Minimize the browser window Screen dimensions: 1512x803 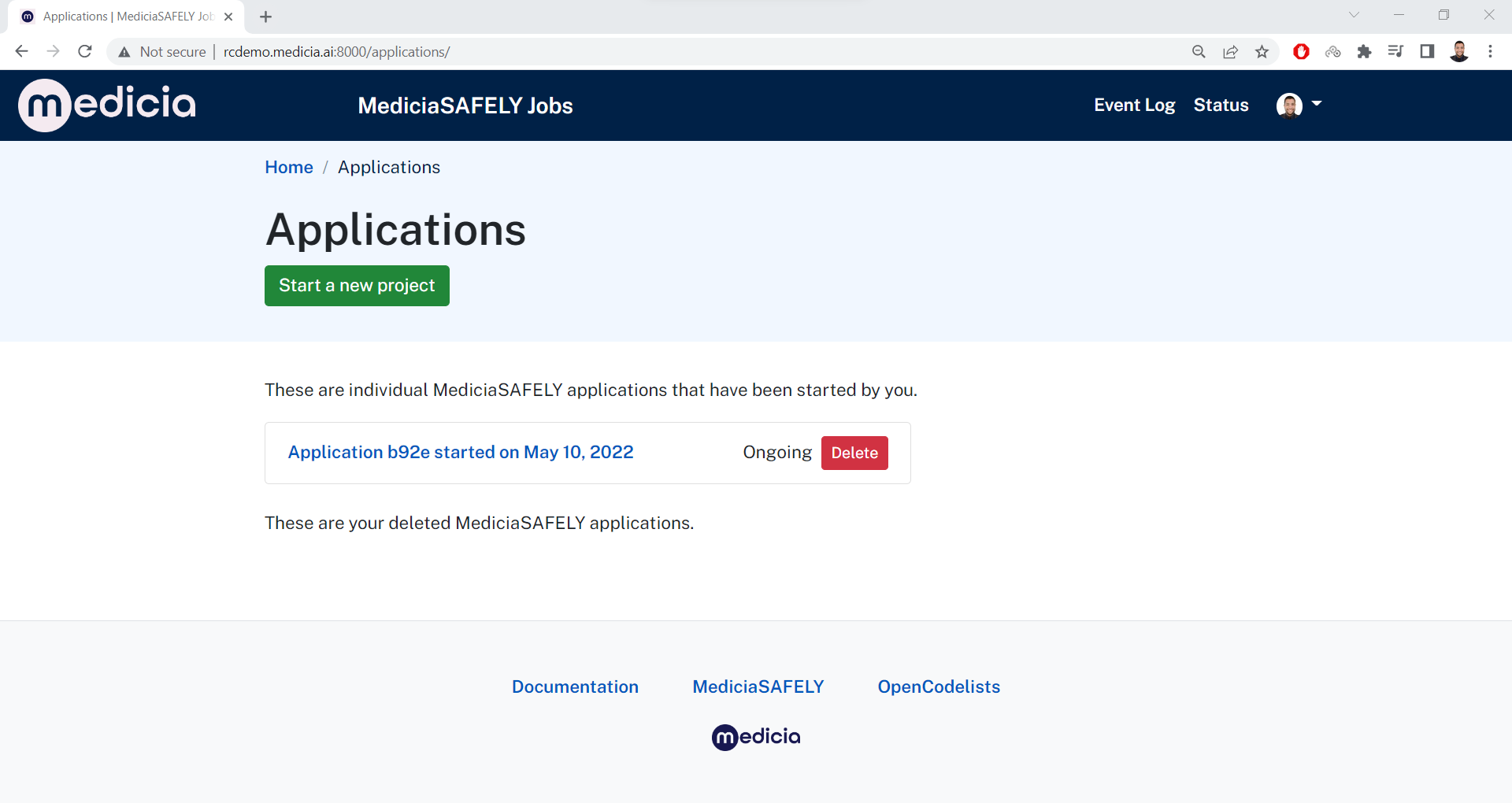[1399, 15]
